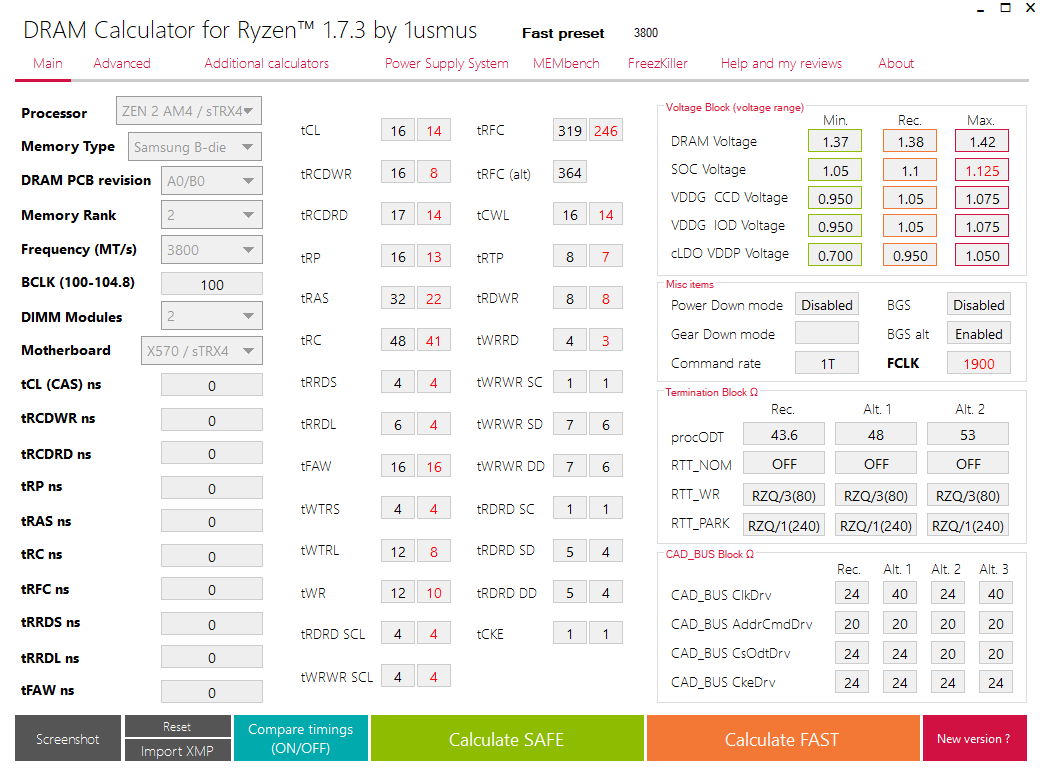
Task: Click the tRC safe value 48
Action: coord(398,340)
